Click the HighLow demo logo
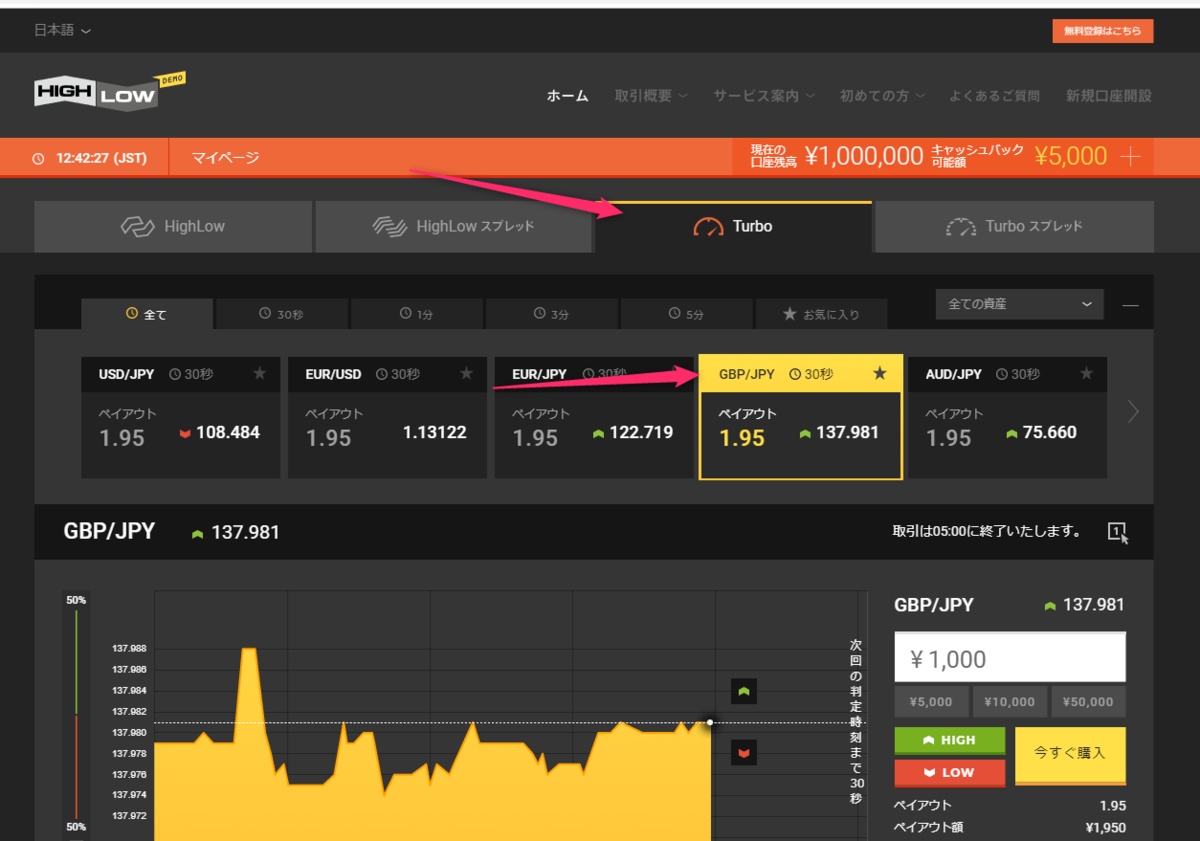This screenshot has width=1200, height=841. [x=110, y=92]
